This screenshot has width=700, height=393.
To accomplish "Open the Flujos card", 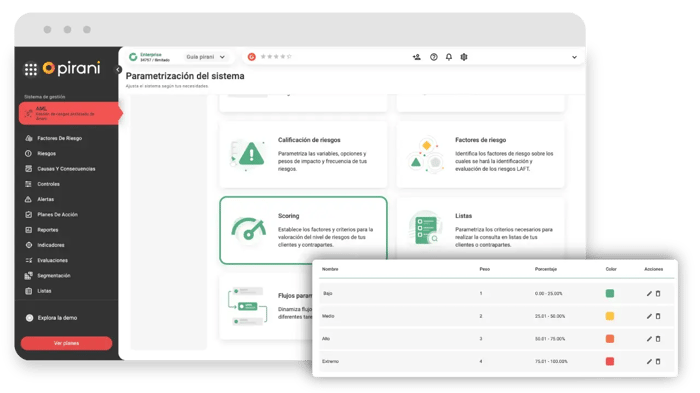I will coord(266,307).
